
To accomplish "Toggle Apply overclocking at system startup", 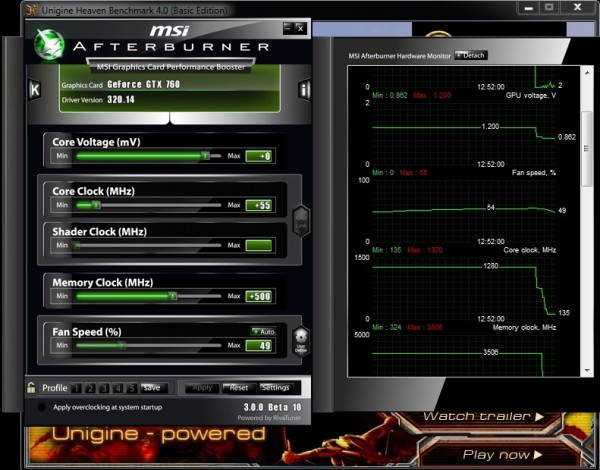I will coord(42,407).
